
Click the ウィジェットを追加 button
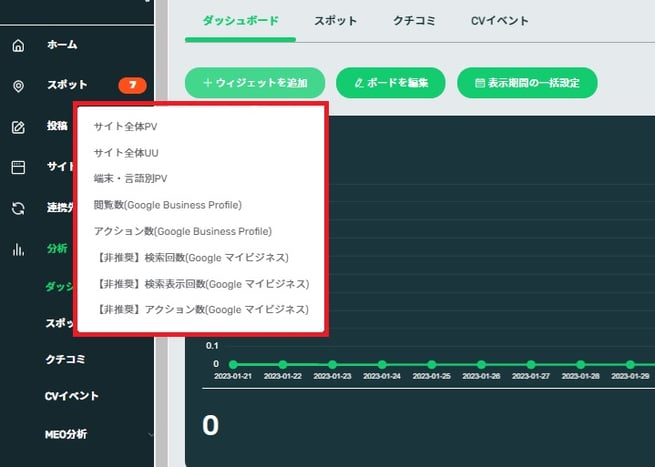pyautogui.click(x=255, y=83)
